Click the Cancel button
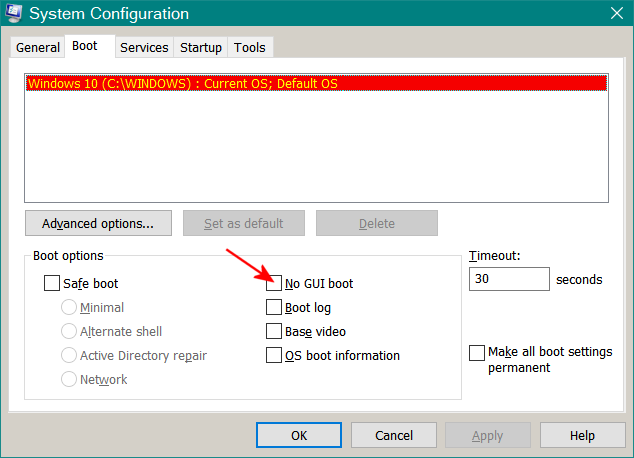634x458 pixels. coord(394,435)
